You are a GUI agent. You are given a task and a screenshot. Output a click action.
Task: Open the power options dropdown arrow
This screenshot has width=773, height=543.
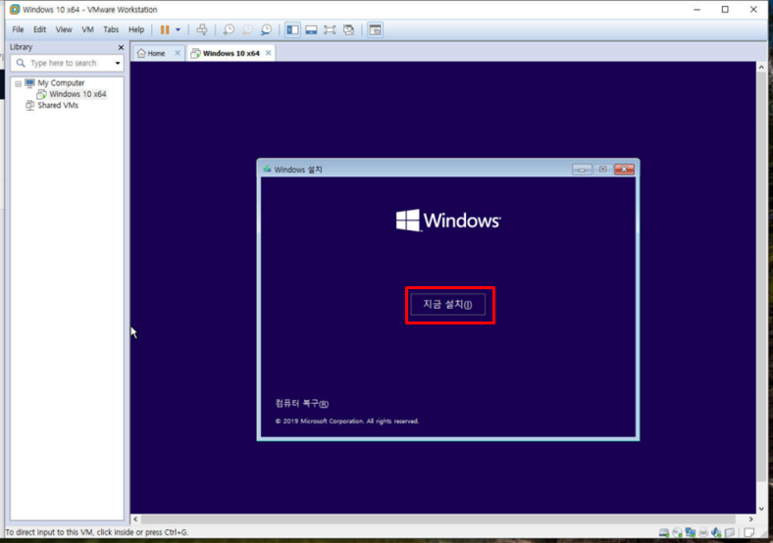[x=178, y=30]
